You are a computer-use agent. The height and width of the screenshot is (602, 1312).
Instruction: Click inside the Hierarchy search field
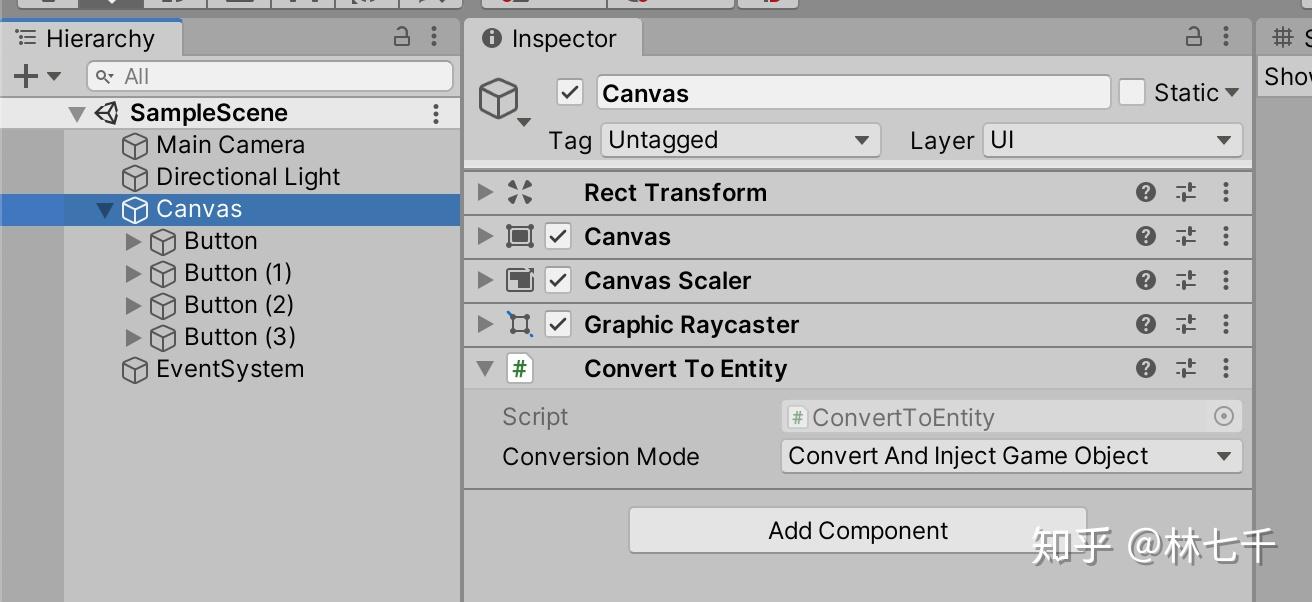(x=268, y=75)
